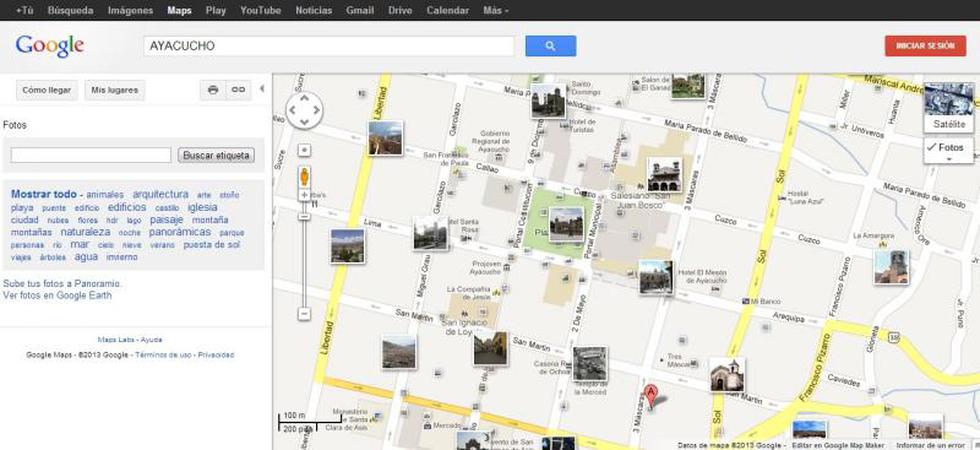Open YouTube in the top bar
The image size is (980, 450).
click(261, 11)
